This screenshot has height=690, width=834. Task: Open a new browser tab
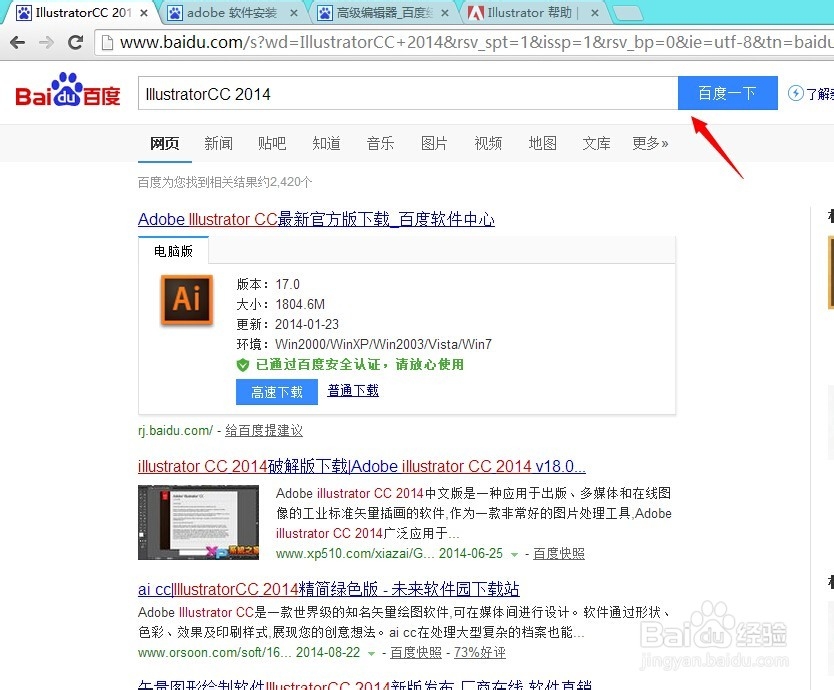coord(628,13)
